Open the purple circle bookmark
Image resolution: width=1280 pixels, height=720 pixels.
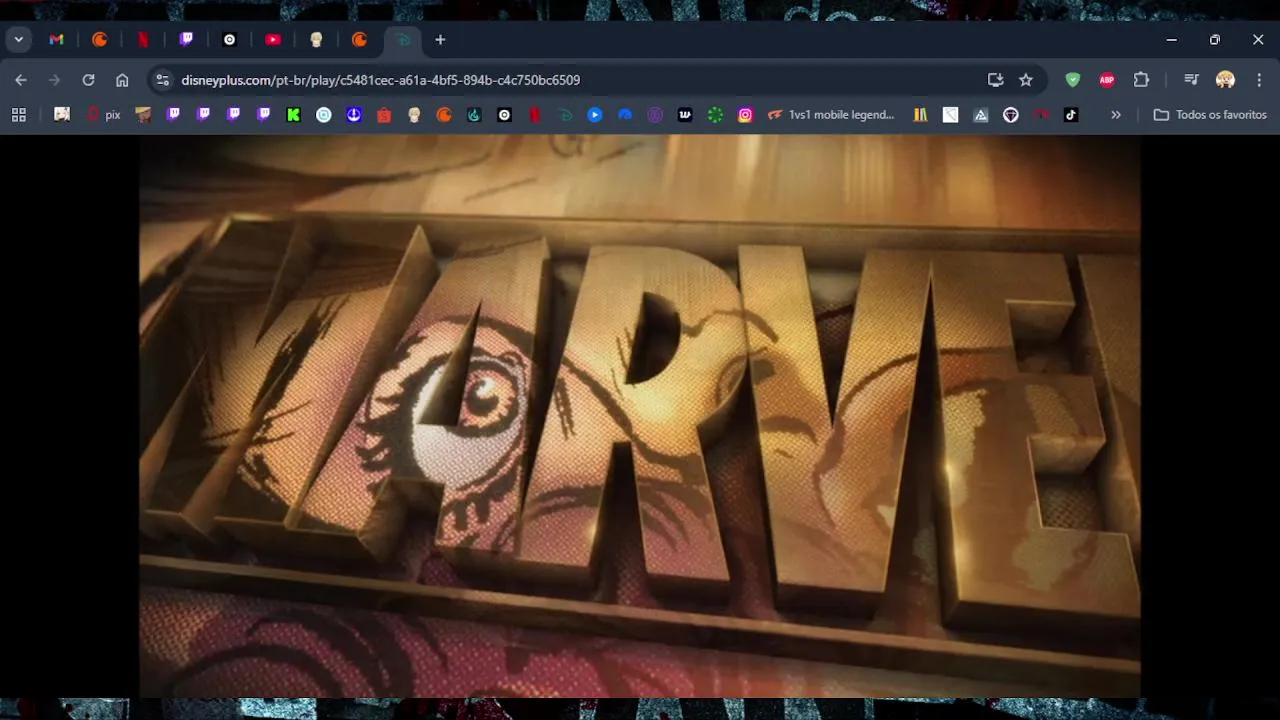655,115
